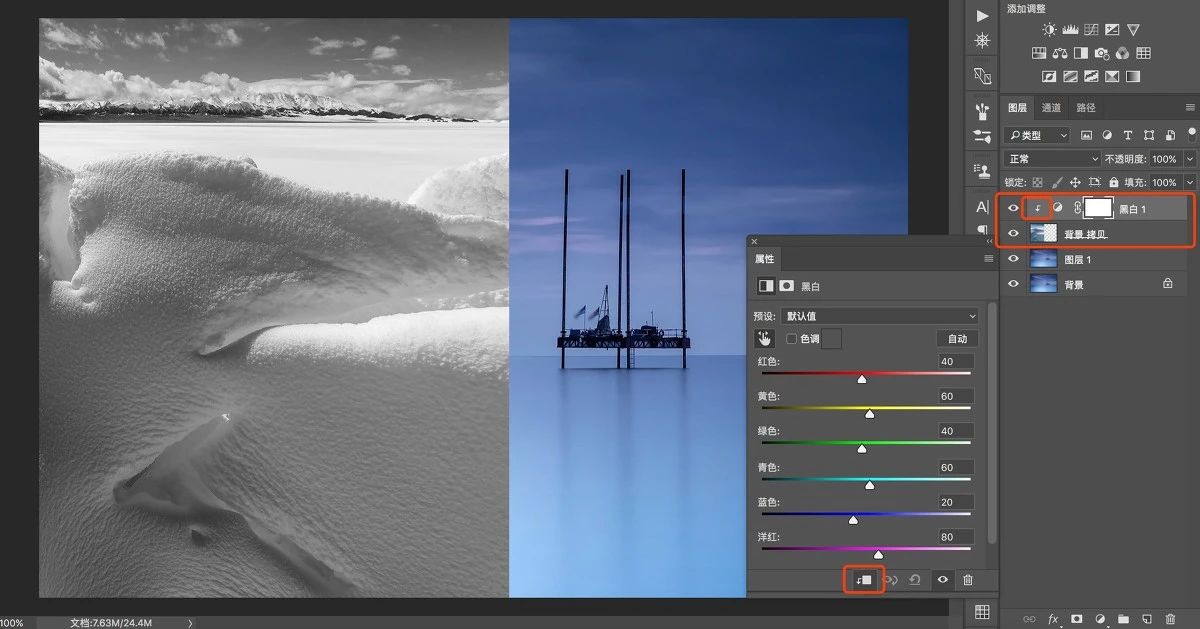The image size is (1200, 629).
Task: Switch to the 路径 paths tab
Action: 1086,108
